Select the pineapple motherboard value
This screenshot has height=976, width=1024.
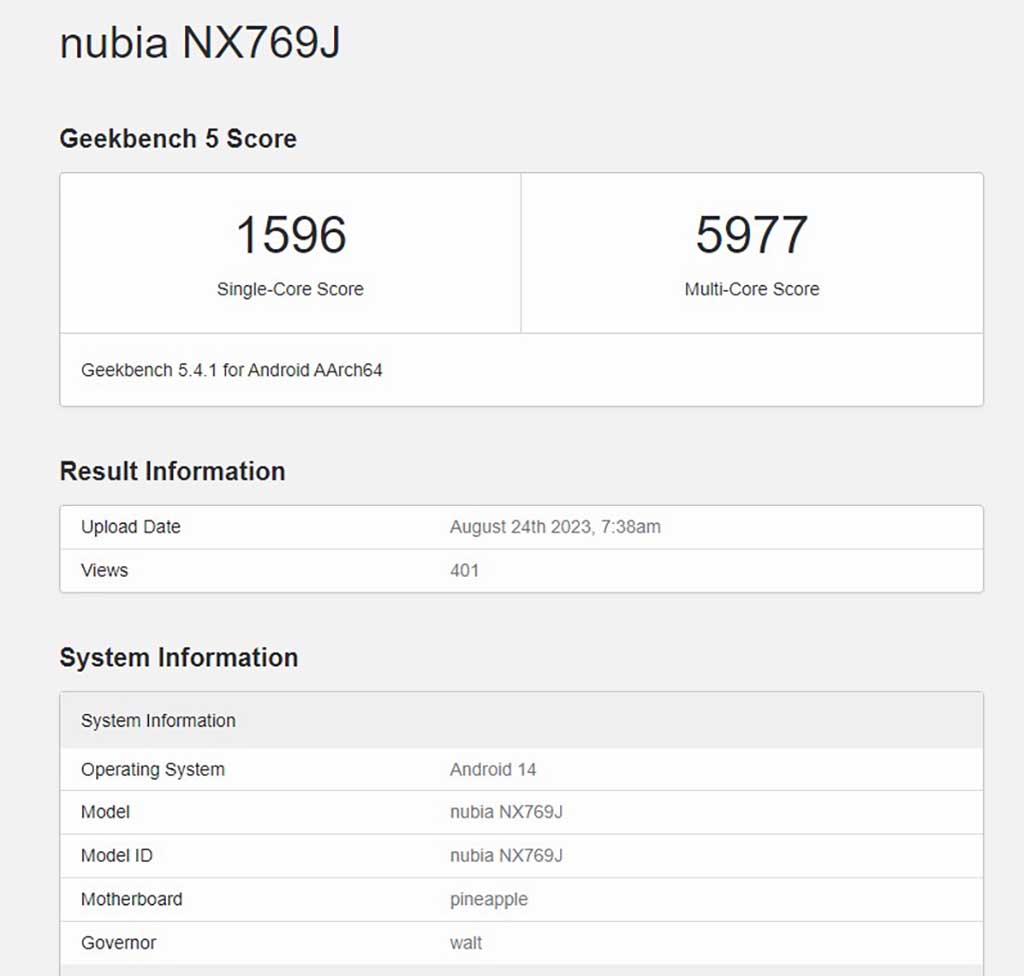coord(488,900)
